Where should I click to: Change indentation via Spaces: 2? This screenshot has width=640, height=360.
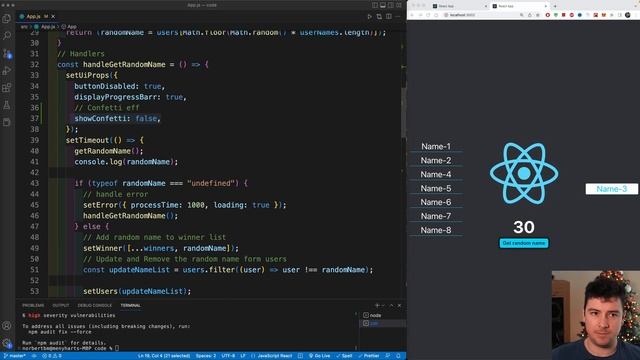click(x=206, y=356)
